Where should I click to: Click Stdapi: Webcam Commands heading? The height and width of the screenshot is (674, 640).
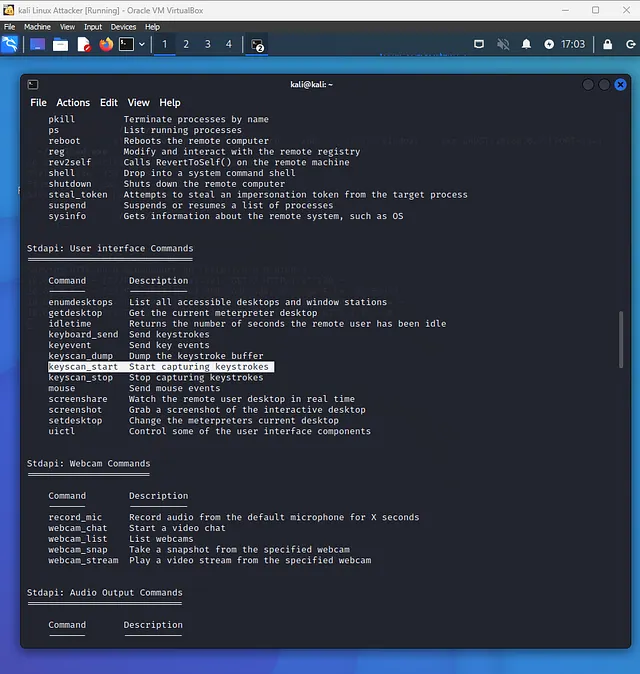[89, 463]
